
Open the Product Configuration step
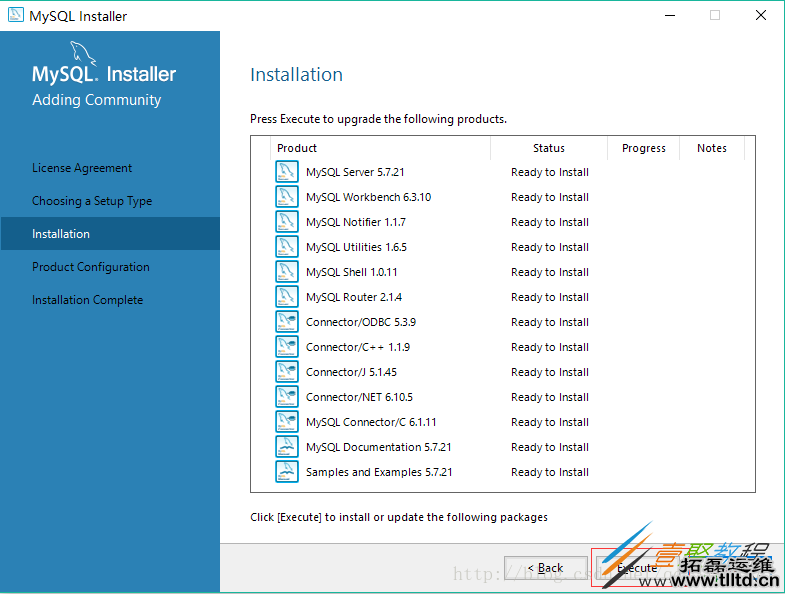[91, 267]
